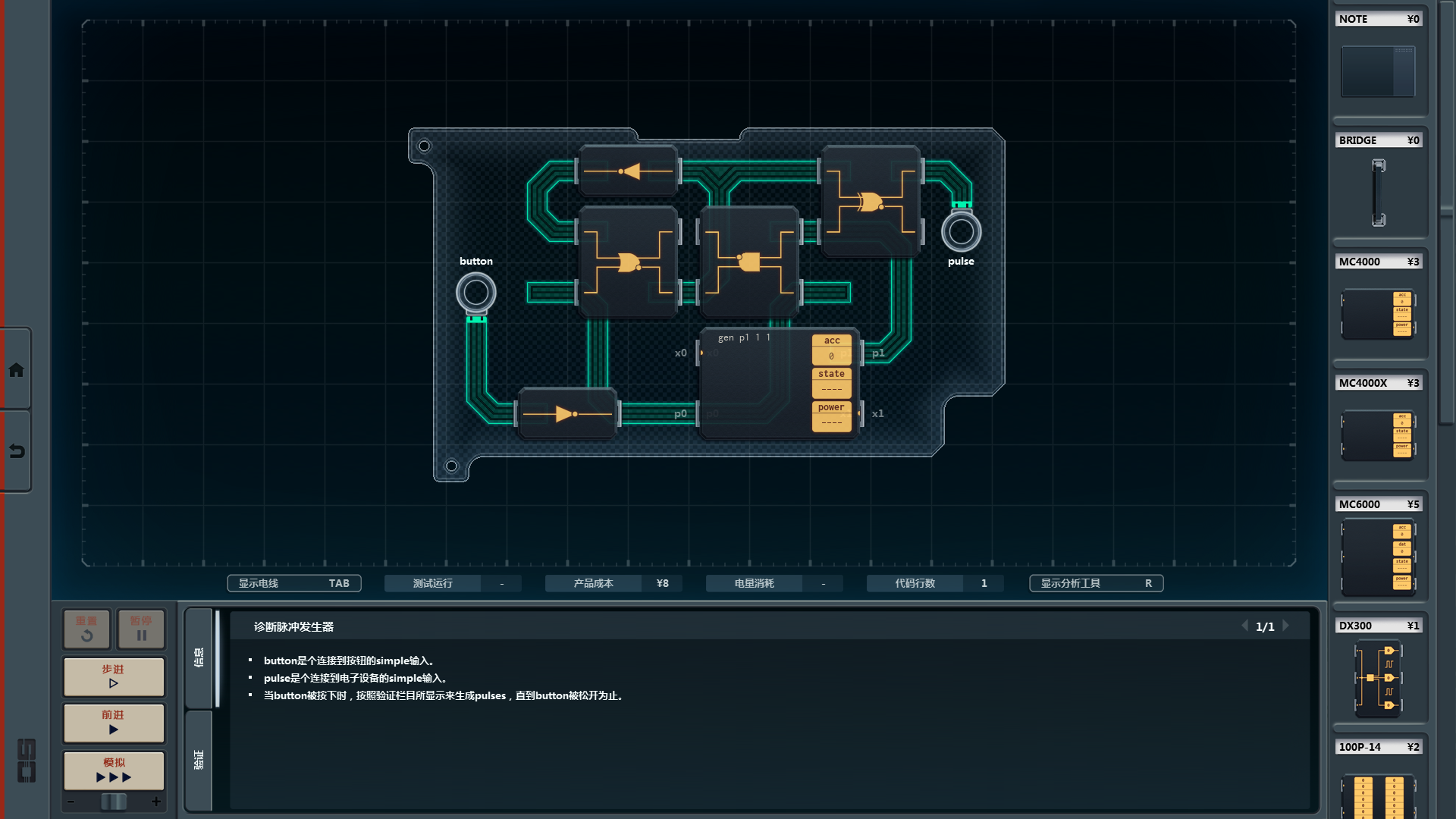Toggle 显示分析工具 show analysis tools
This screenshot has width=1456, height=819.
coord(1096,583)
